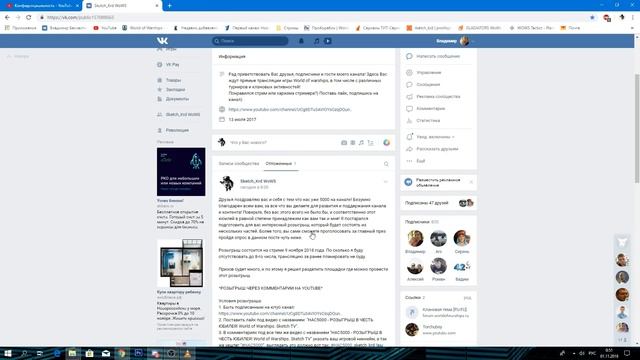This screenshot has width=640, height=360.
Task: Attach audio using the music note icon
Action: point(361,142)
